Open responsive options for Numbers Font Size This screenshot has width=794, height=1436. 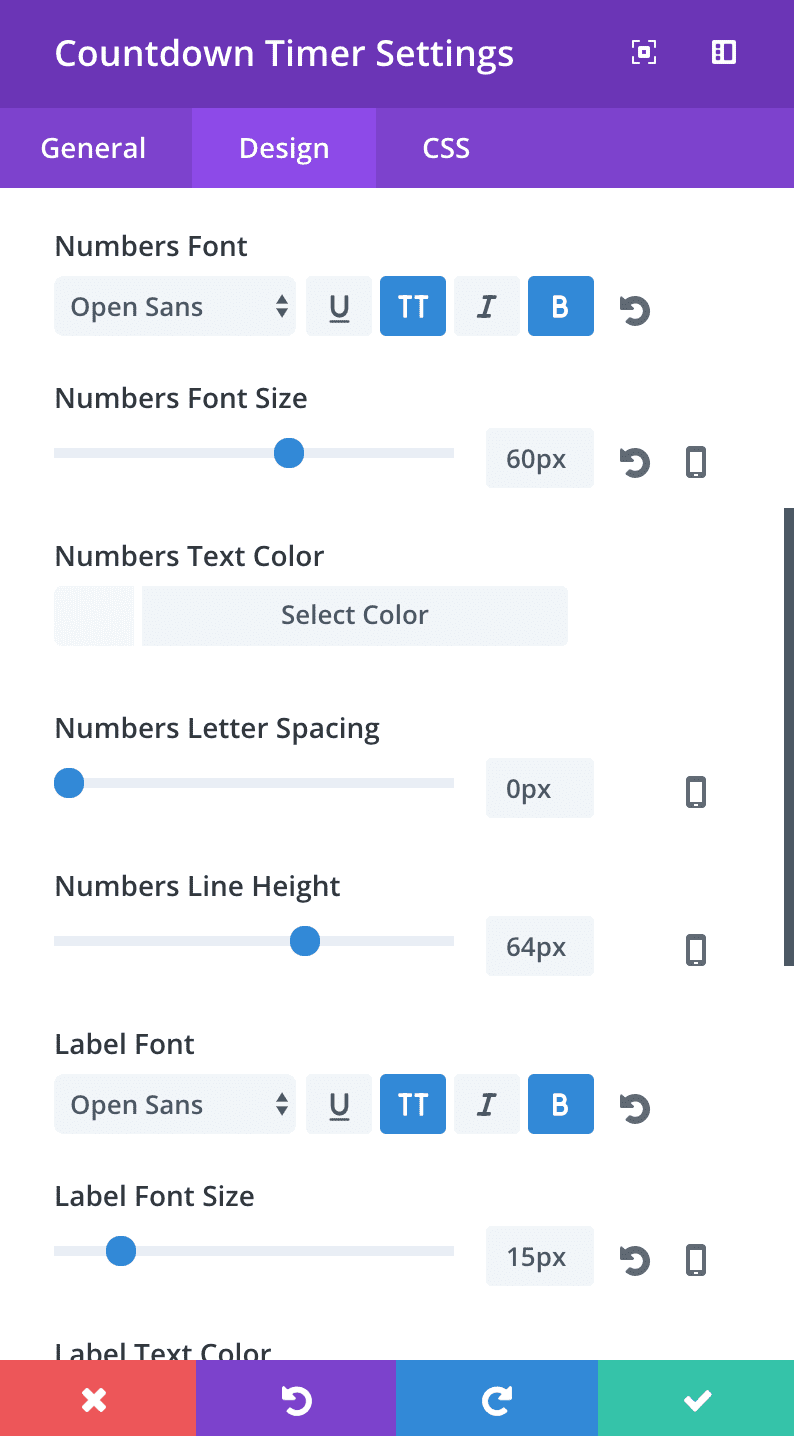tap(695, 461)
